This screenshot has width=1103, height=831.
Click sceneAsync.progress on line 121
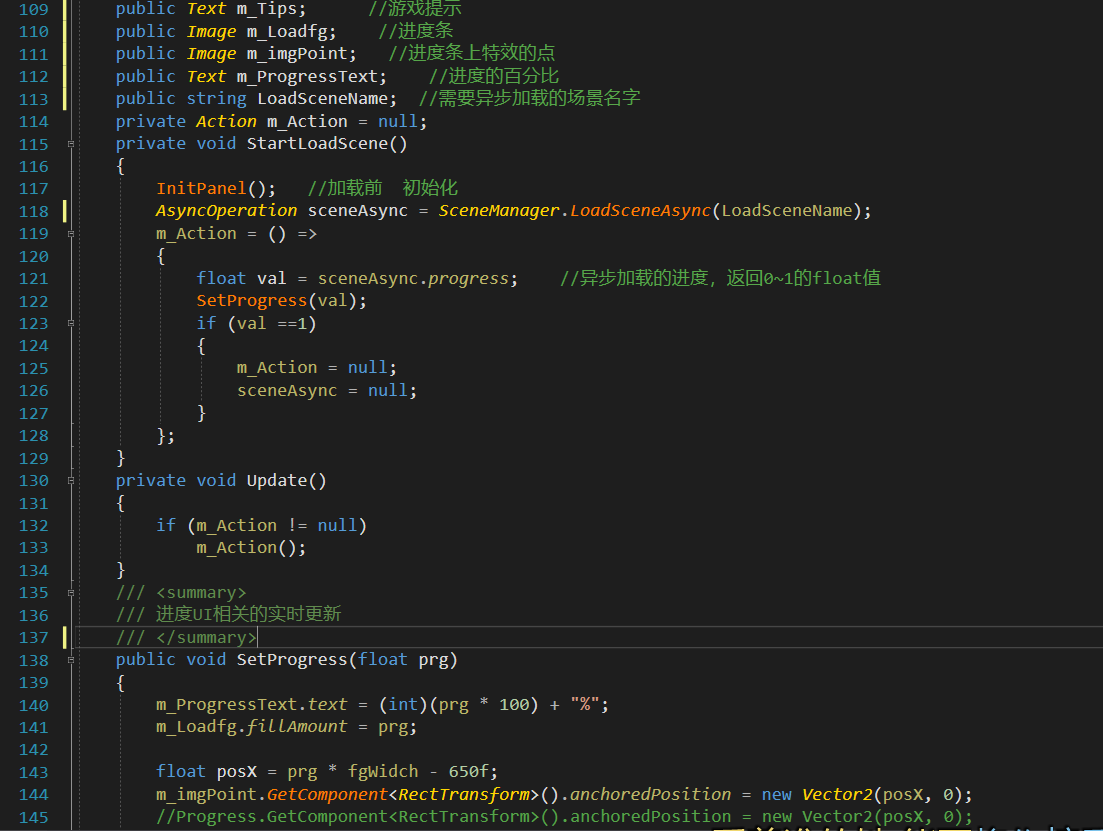coord(413,278)
